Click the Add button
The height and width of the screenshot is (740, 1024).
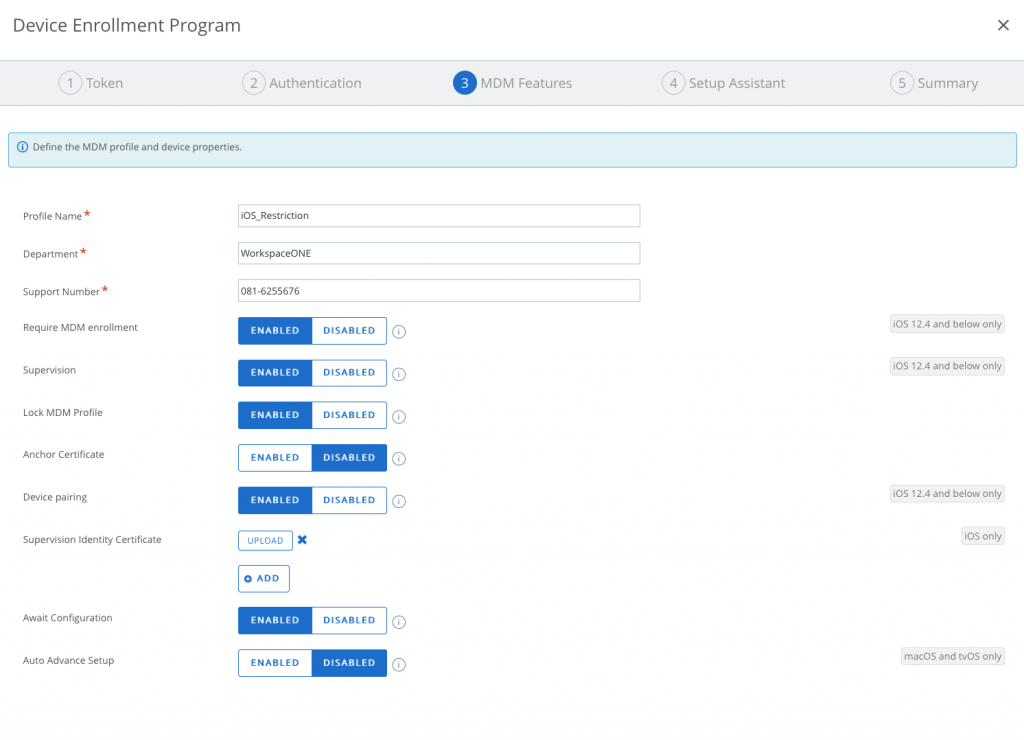tap(263, 579)
